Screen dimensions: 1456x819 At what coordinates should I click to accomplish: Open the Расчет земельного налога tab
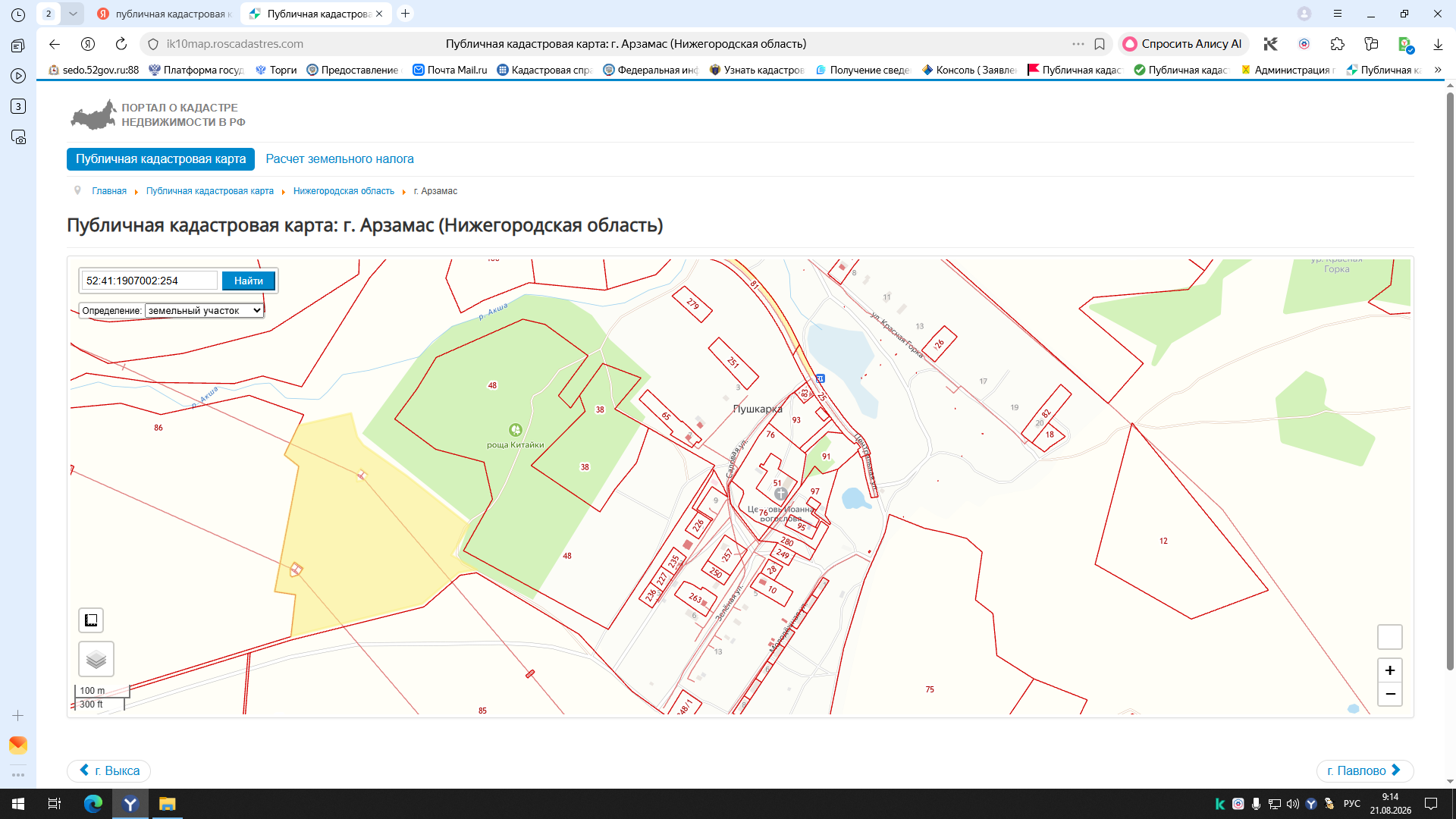[x=340, y=159]
